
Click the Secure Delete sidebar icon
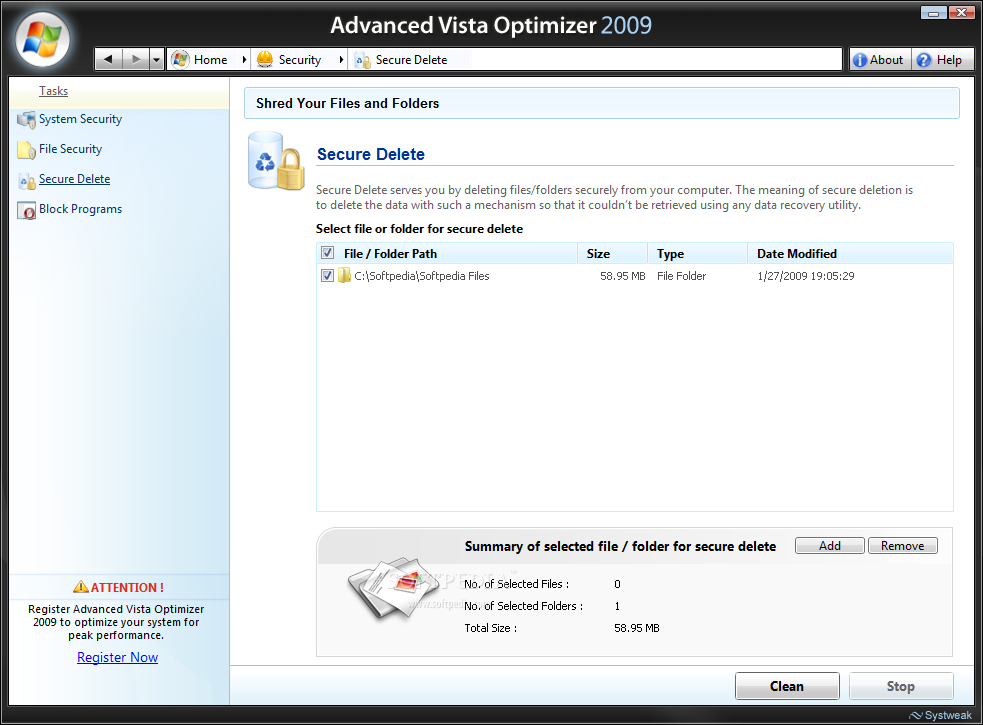click(27, 181)
